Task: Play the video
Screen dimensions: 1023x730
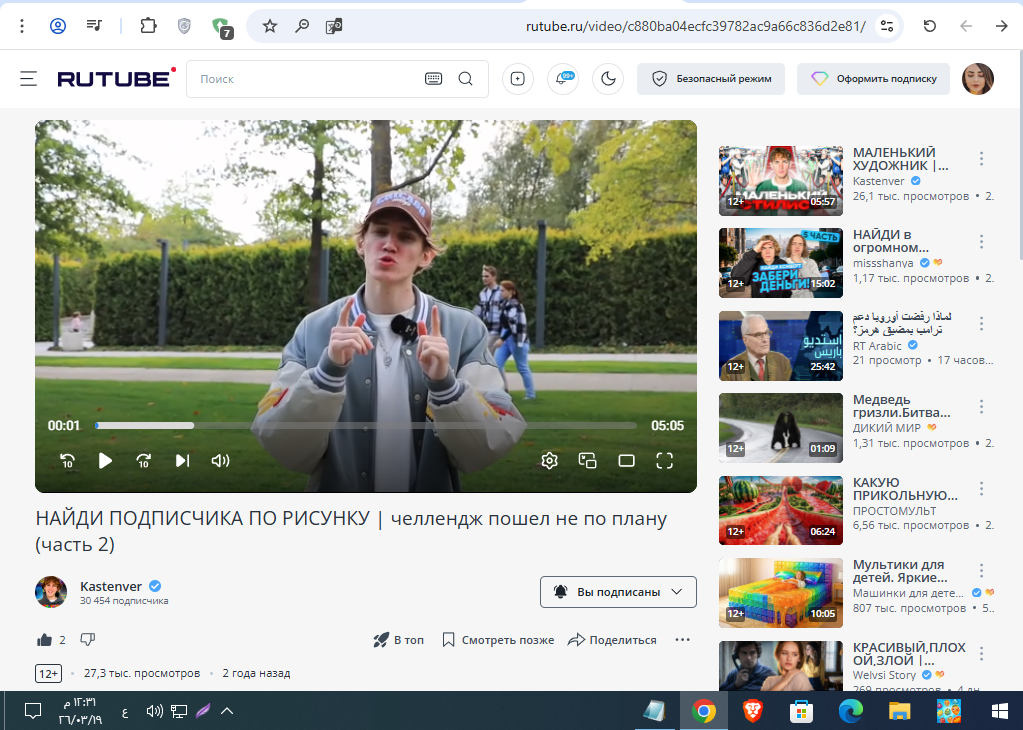Action: tap(105, 461)
